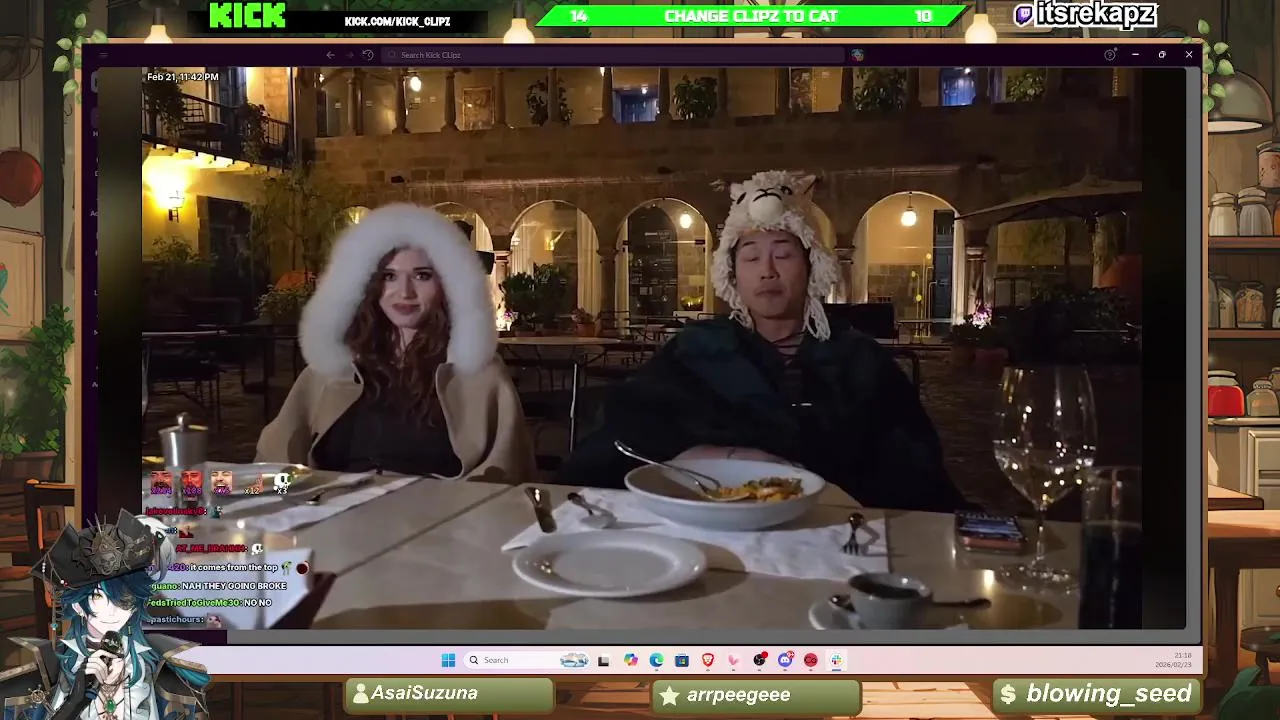Launch Copilot from the taskbar
Viewport: 1280px width, 720px height.
tap(630, 660)
